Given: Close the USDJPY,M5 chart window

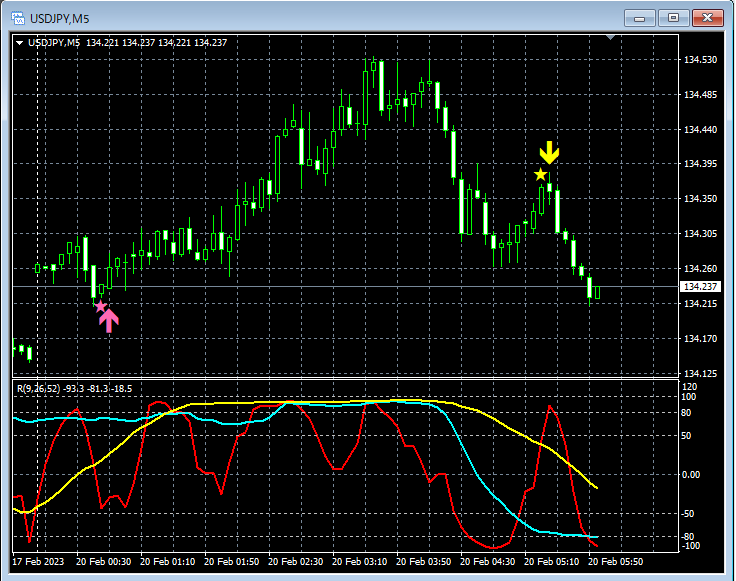Looking at the screenshot, I should [x=708, y=18].
